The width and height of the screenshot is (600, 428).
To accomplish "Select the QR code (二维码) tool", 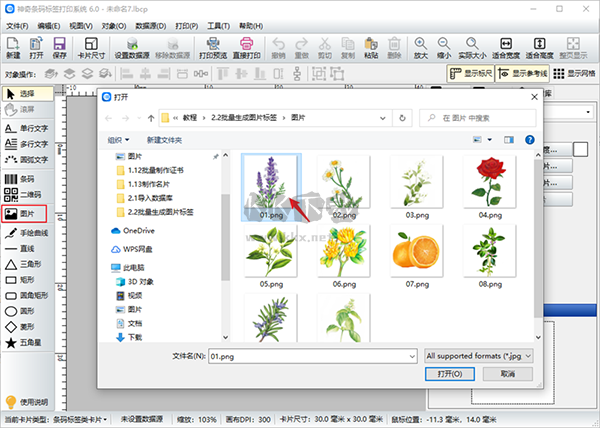I will tap(24, 195).
